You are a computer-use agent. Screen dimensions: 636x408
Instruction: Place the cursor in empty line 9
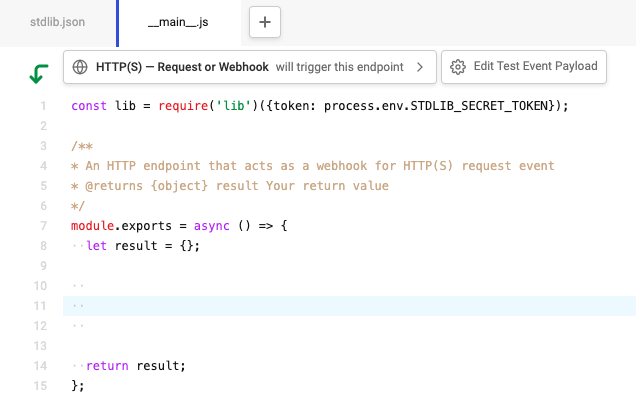[349, 266]
